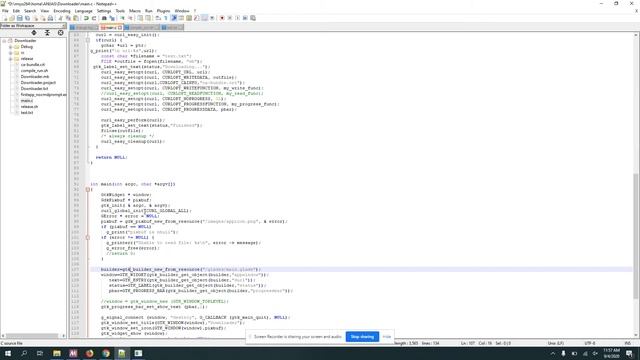The width and height of the screenshot is (640, 360).
Task: Collapse the Downloader root folder
Action: (4, 41)
